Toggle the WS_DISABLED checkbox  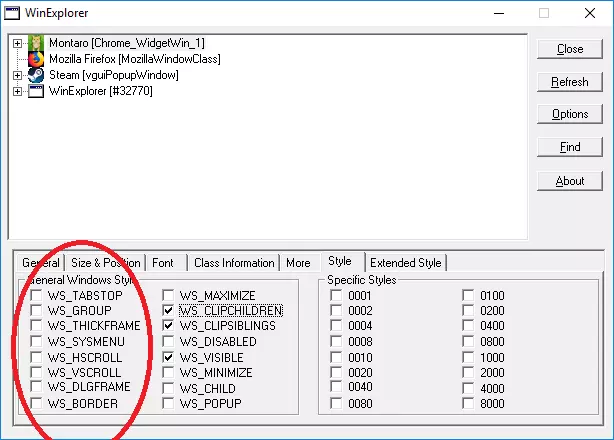coord(168,341)
